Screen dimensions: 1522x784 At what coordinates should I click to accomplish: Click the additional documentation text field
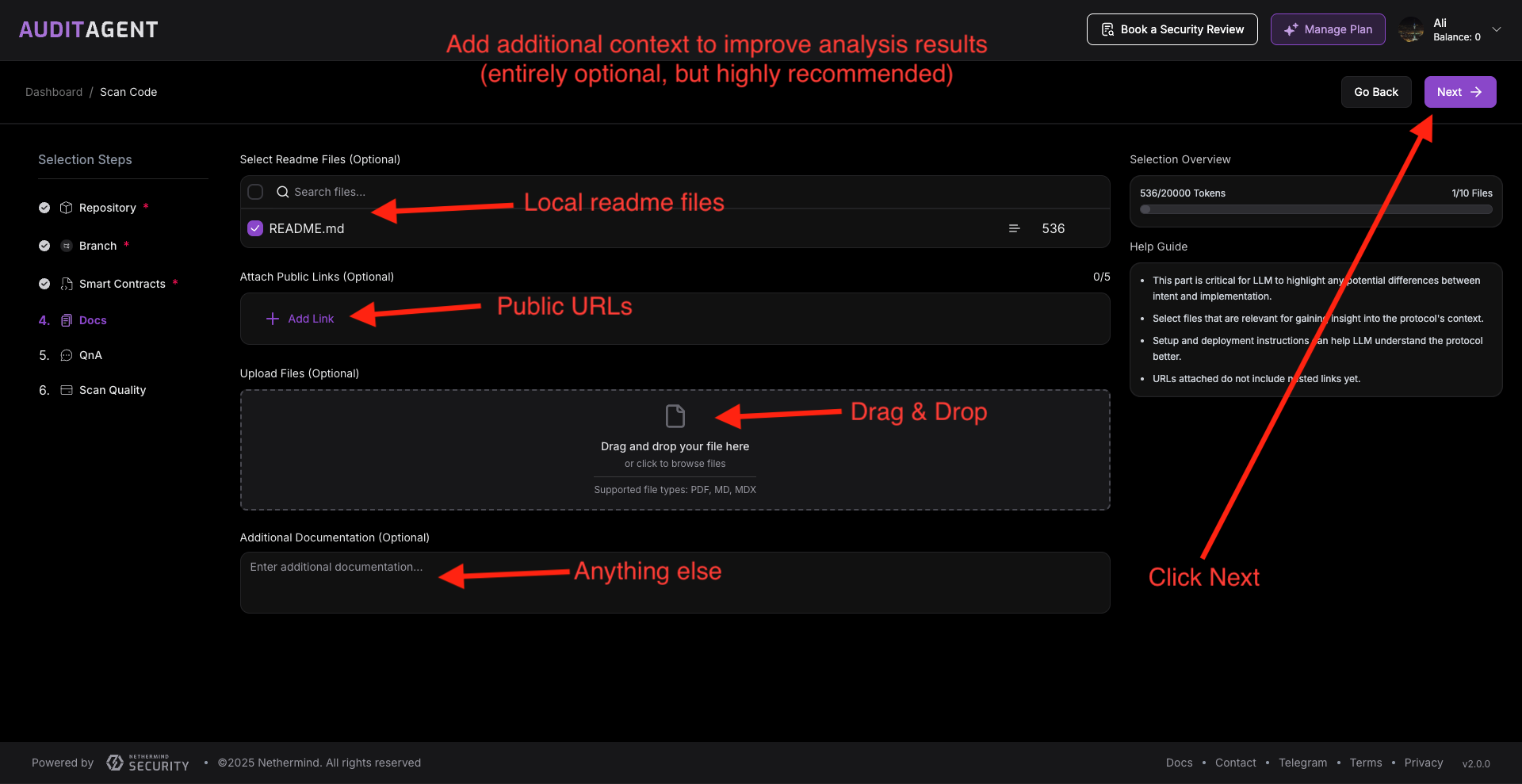coord(675,583)
